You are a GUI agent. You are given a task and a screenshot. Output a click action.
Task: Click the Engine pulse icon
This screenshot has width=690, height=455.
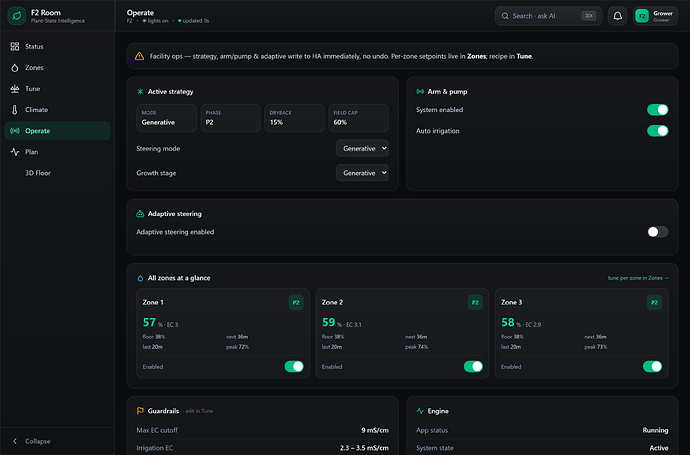coord(420,411)
